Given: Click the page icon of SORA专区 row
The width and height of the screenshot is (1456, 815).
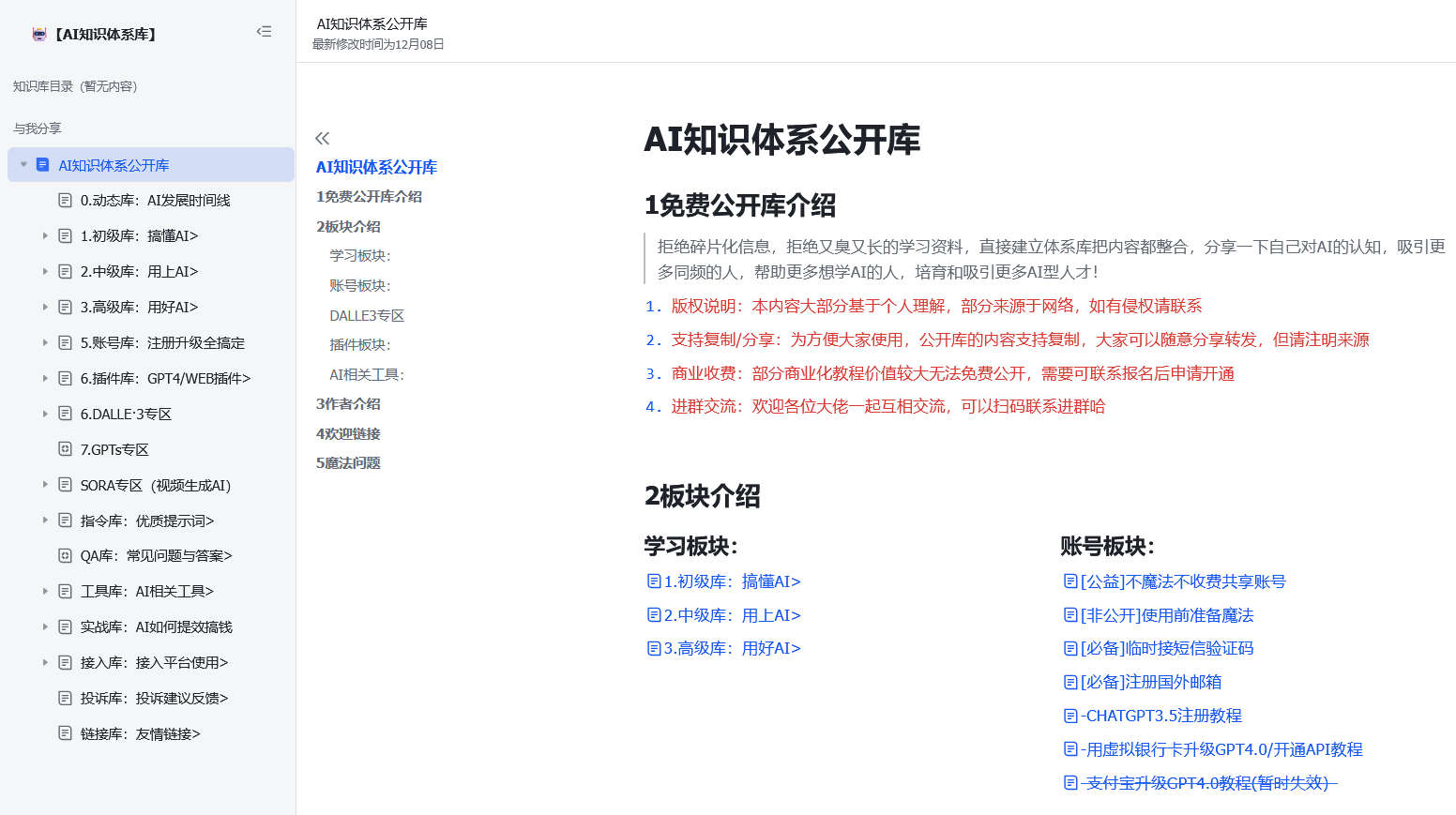Looking at the screenshot, I should tap(65, 485).
